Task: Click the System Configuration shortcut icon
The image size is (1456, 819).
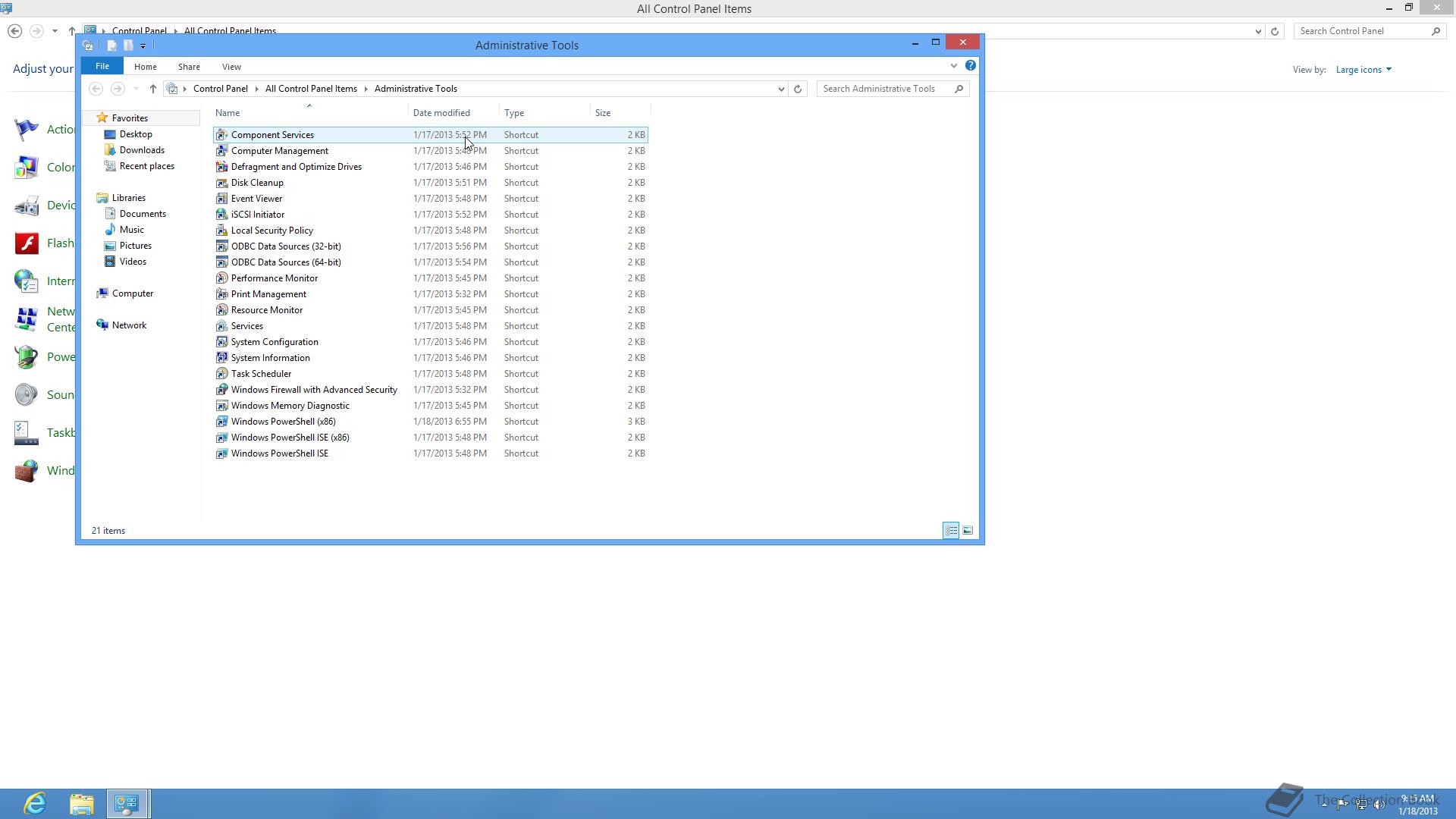Action: pyautogui.click(x=221, y=342)
